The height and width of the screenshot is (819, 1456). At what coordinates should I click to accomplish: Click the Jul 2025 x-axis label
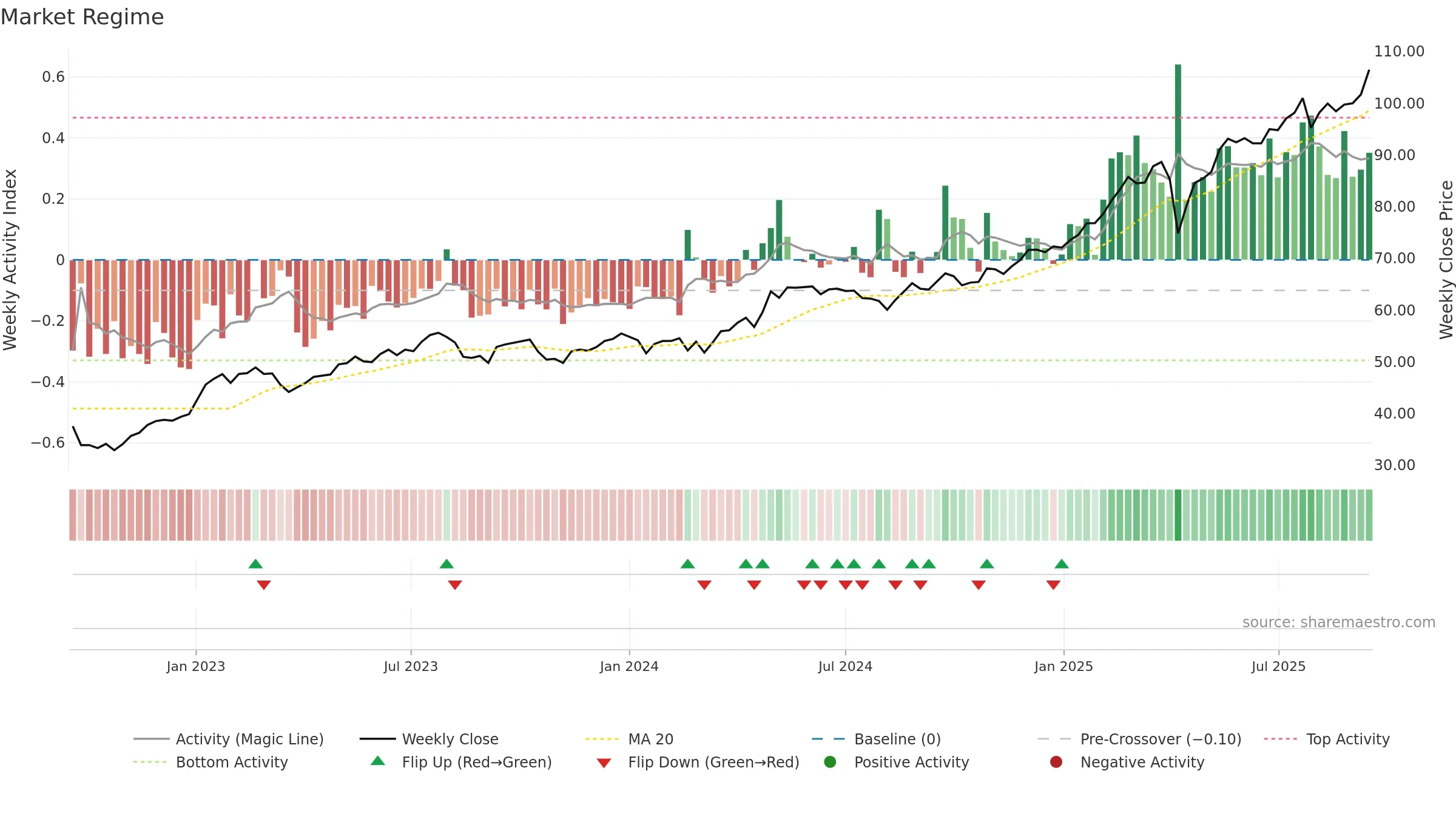click(1278, 667)
